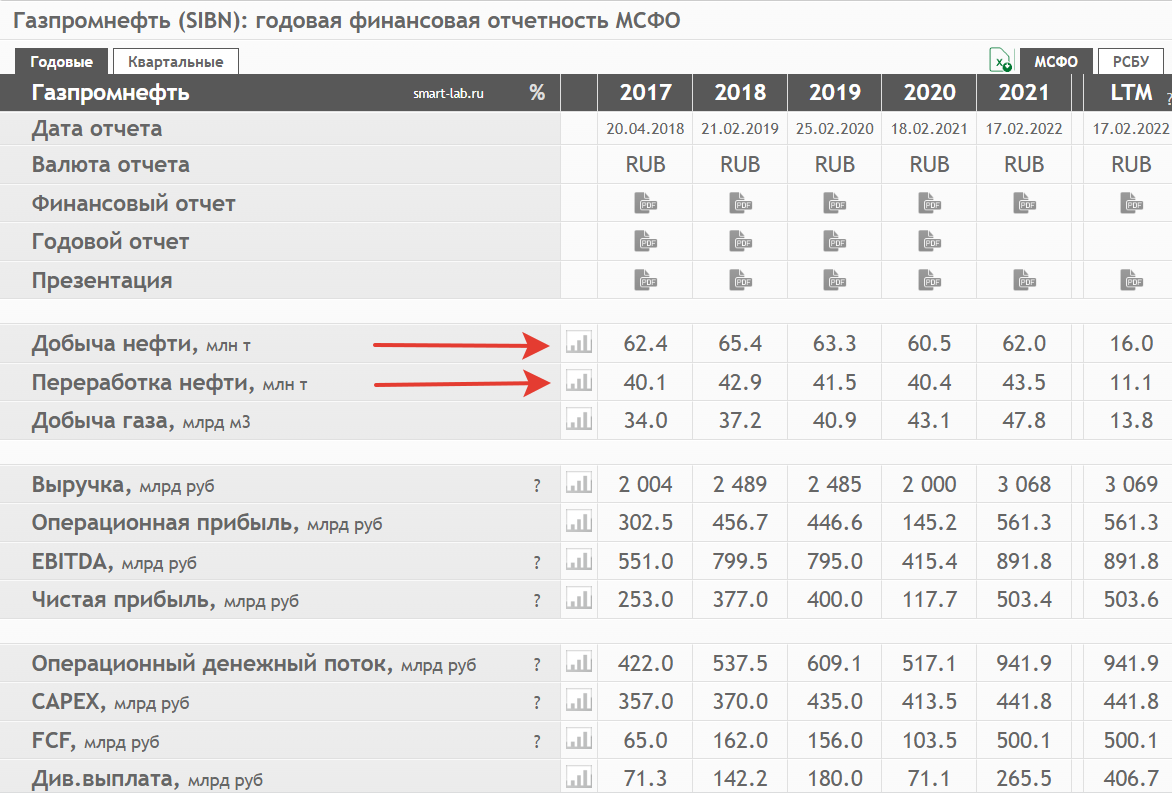
Task: Open the 2021 financial report PDF
Action: (x=1024, y=203)
